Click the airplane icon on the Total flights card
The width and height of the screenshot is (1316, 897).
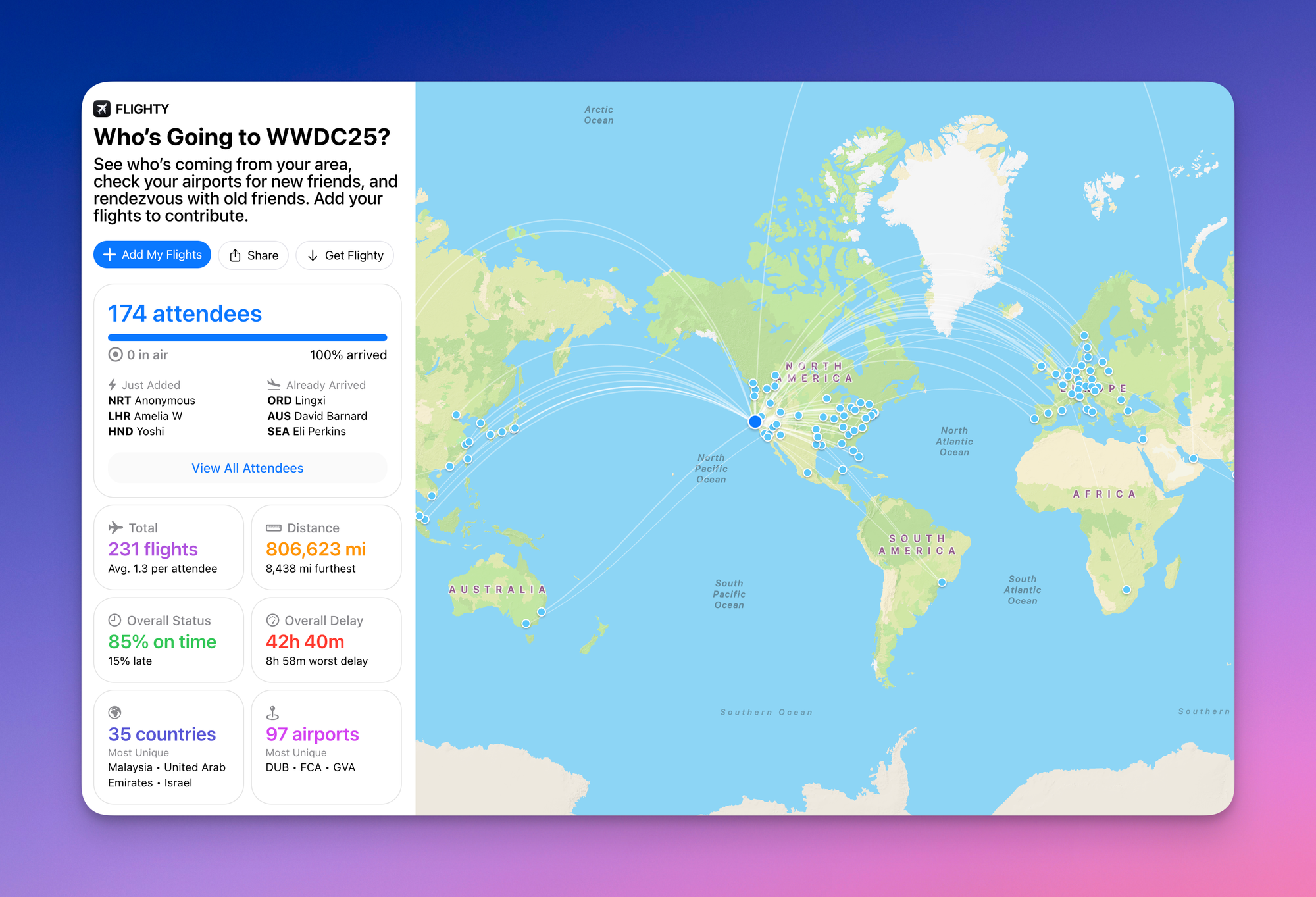click(115, 526)
